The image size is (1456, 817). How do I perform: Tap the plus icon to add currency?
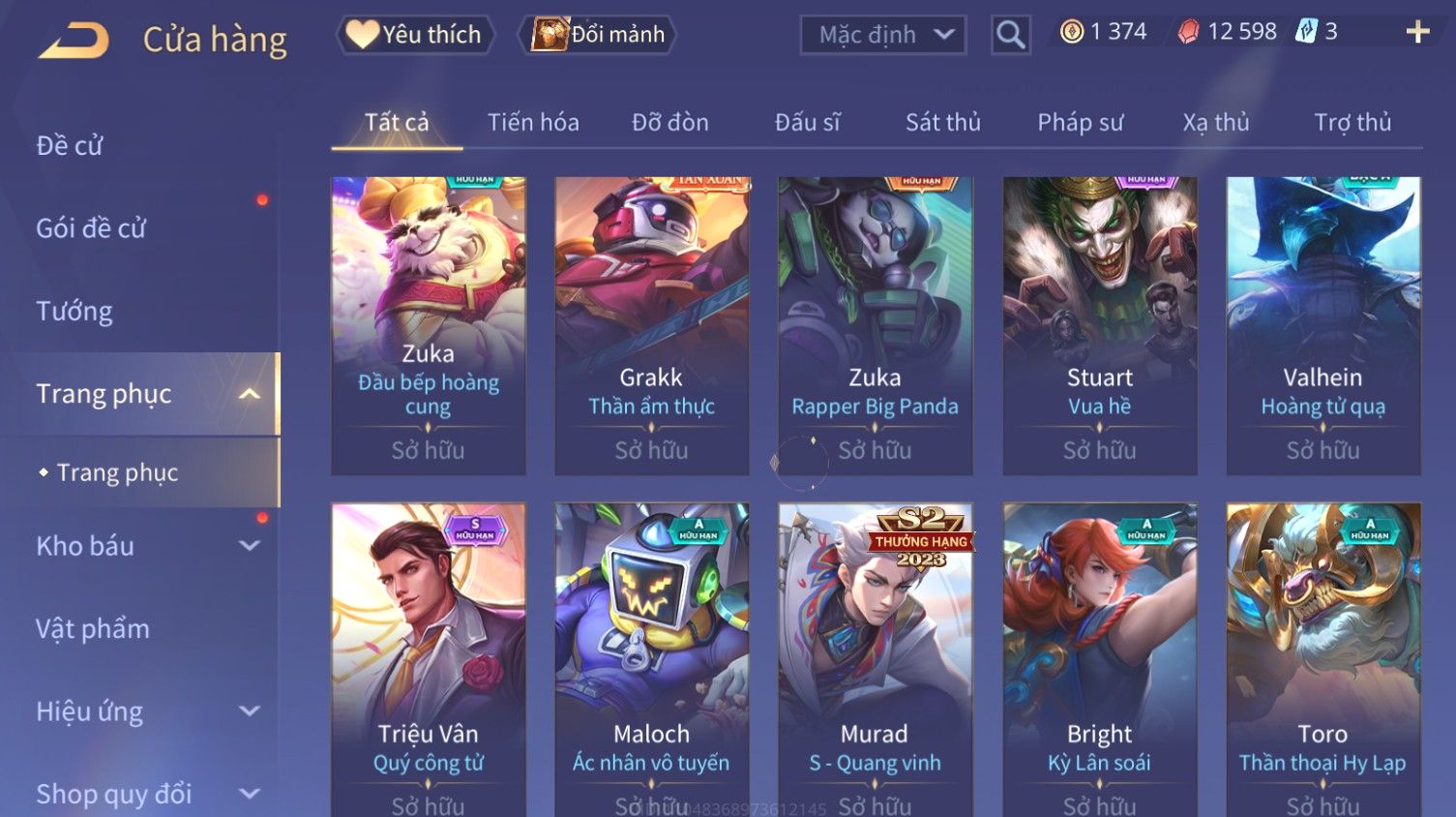[1417, 33]
